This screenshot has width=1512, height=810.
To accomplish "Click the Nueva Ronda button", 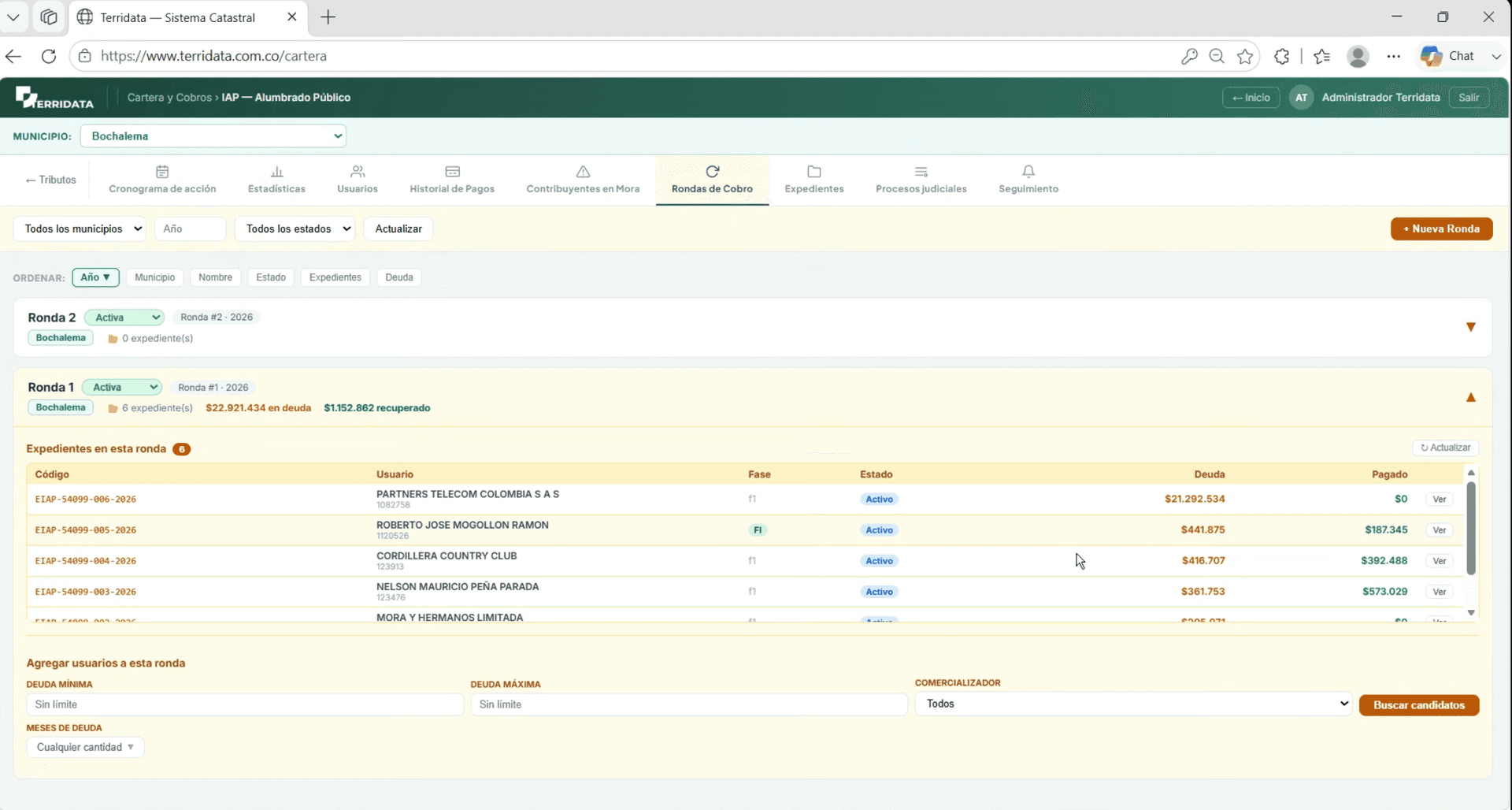I will [1441, 229].
